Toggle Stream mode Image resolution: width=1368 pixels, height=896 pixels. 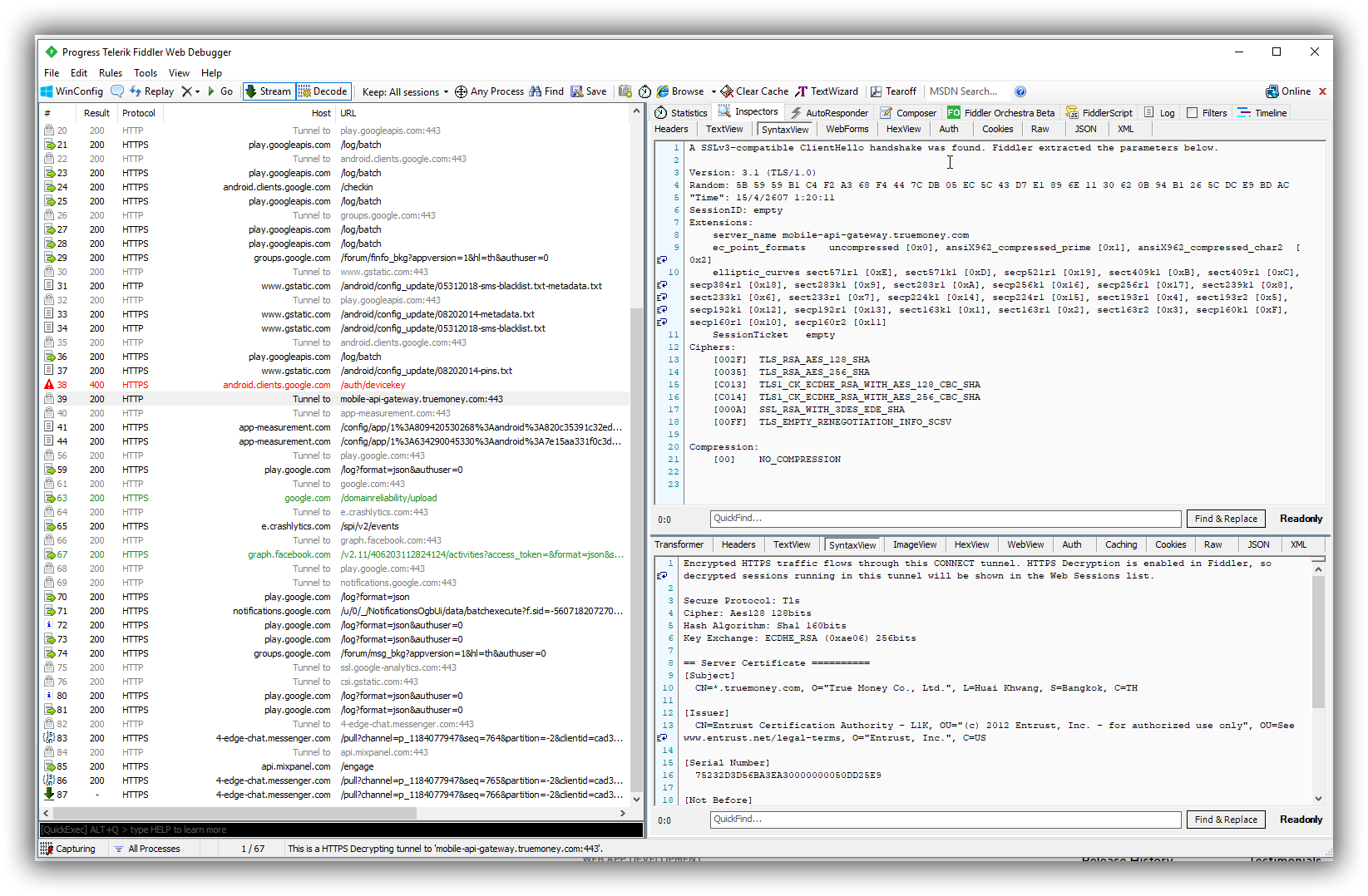click(268, 91)
